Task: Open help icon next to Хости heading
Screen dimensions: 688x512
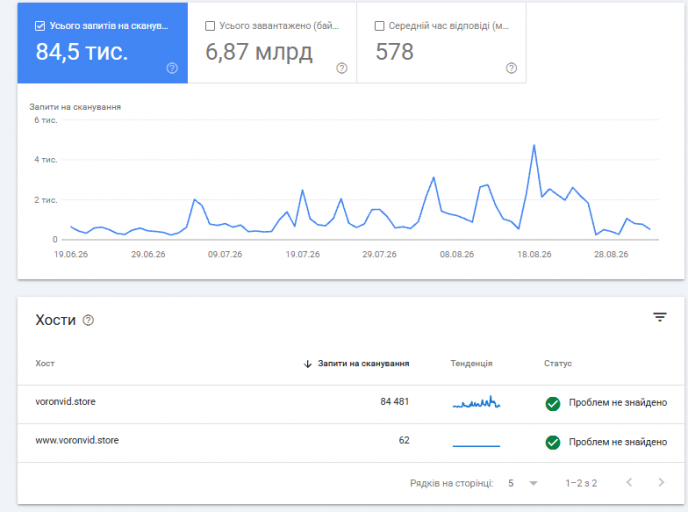Action: (x=88, y=320)
